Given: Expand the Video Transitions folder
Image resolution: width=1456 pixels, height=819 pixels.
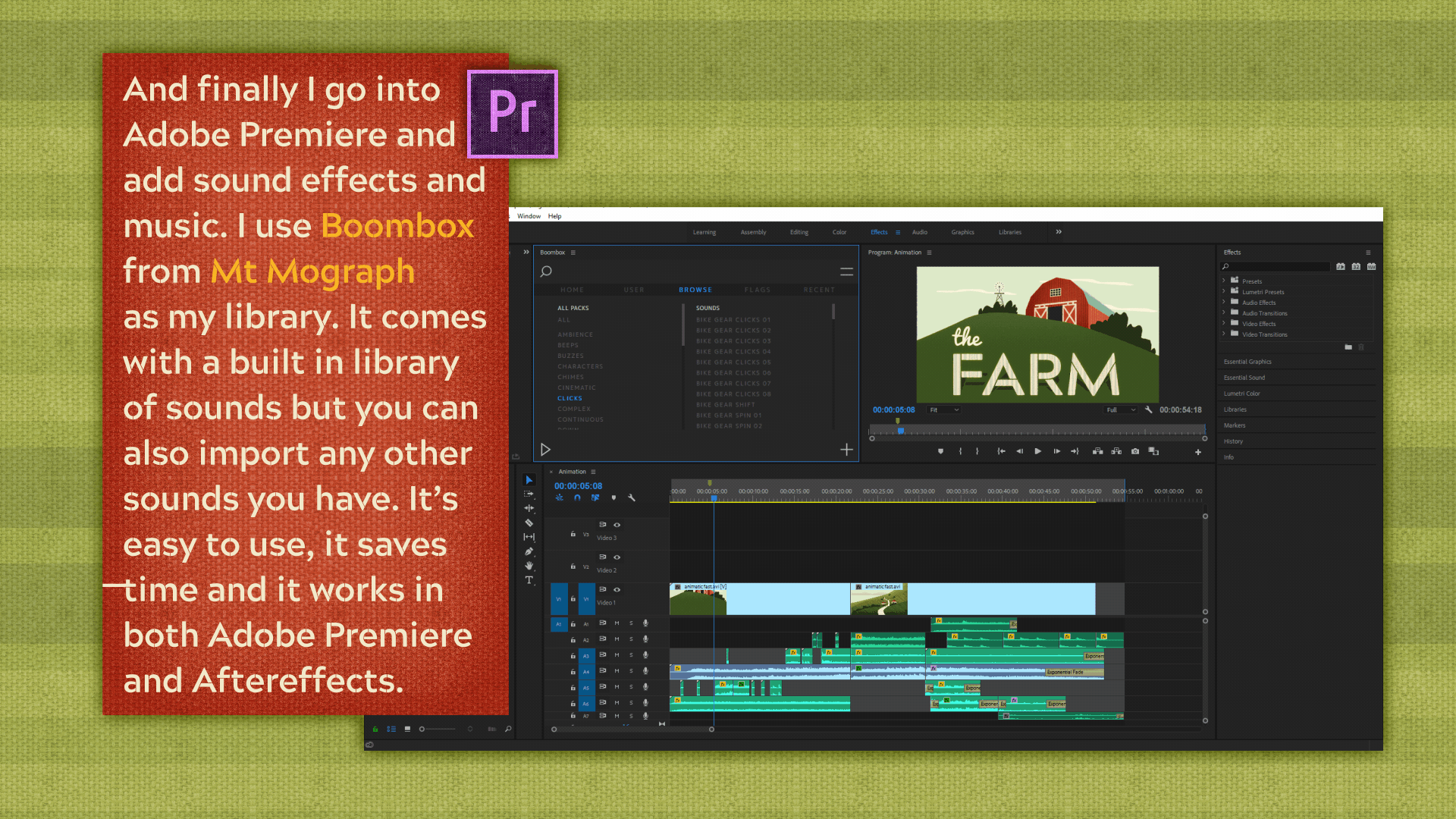Looking at the screenshot, I should click(1224, 334).
